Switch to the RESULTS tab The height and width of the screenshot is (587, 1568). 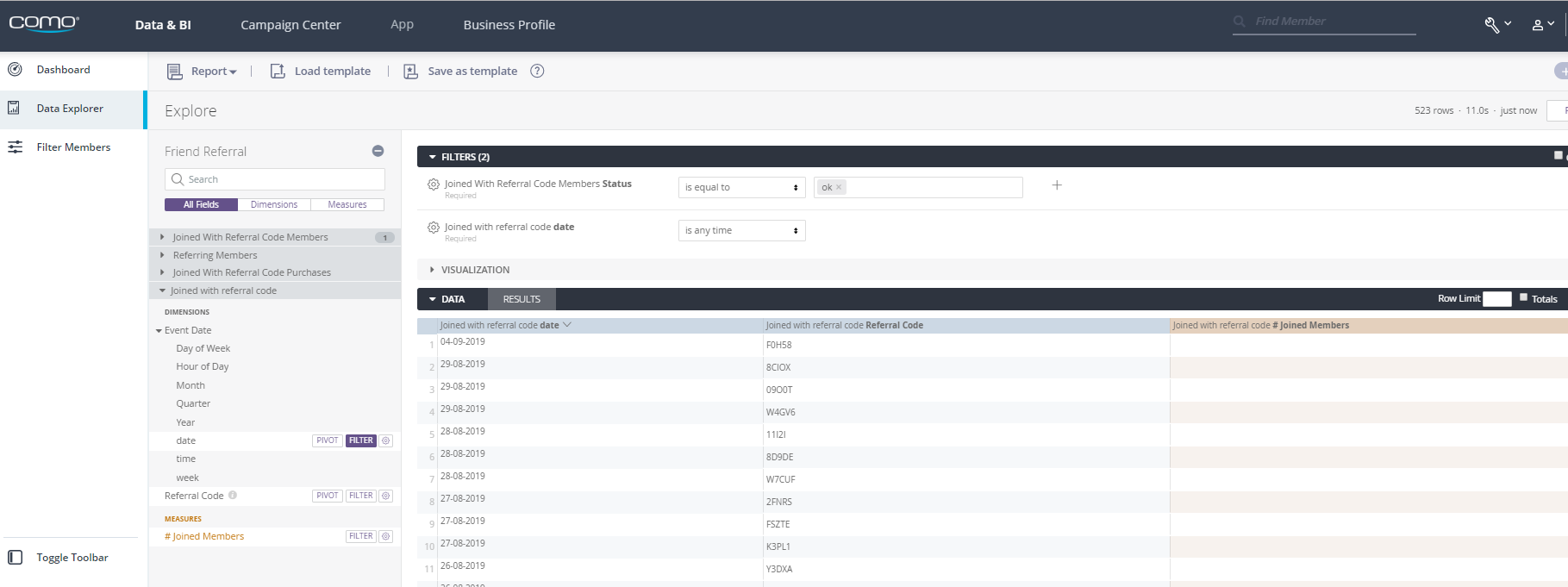pos(522,299)
